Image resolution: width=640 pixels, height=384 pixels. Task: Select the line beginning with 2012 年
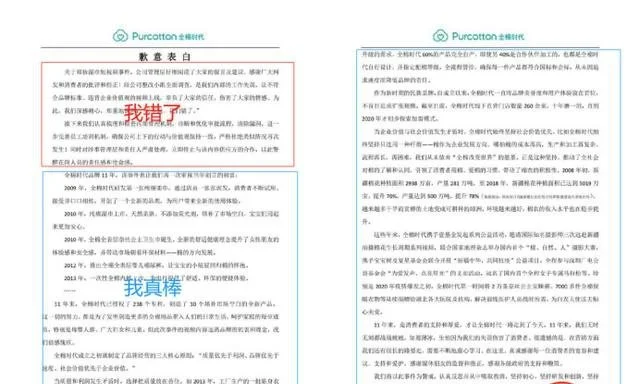point(156,265)
